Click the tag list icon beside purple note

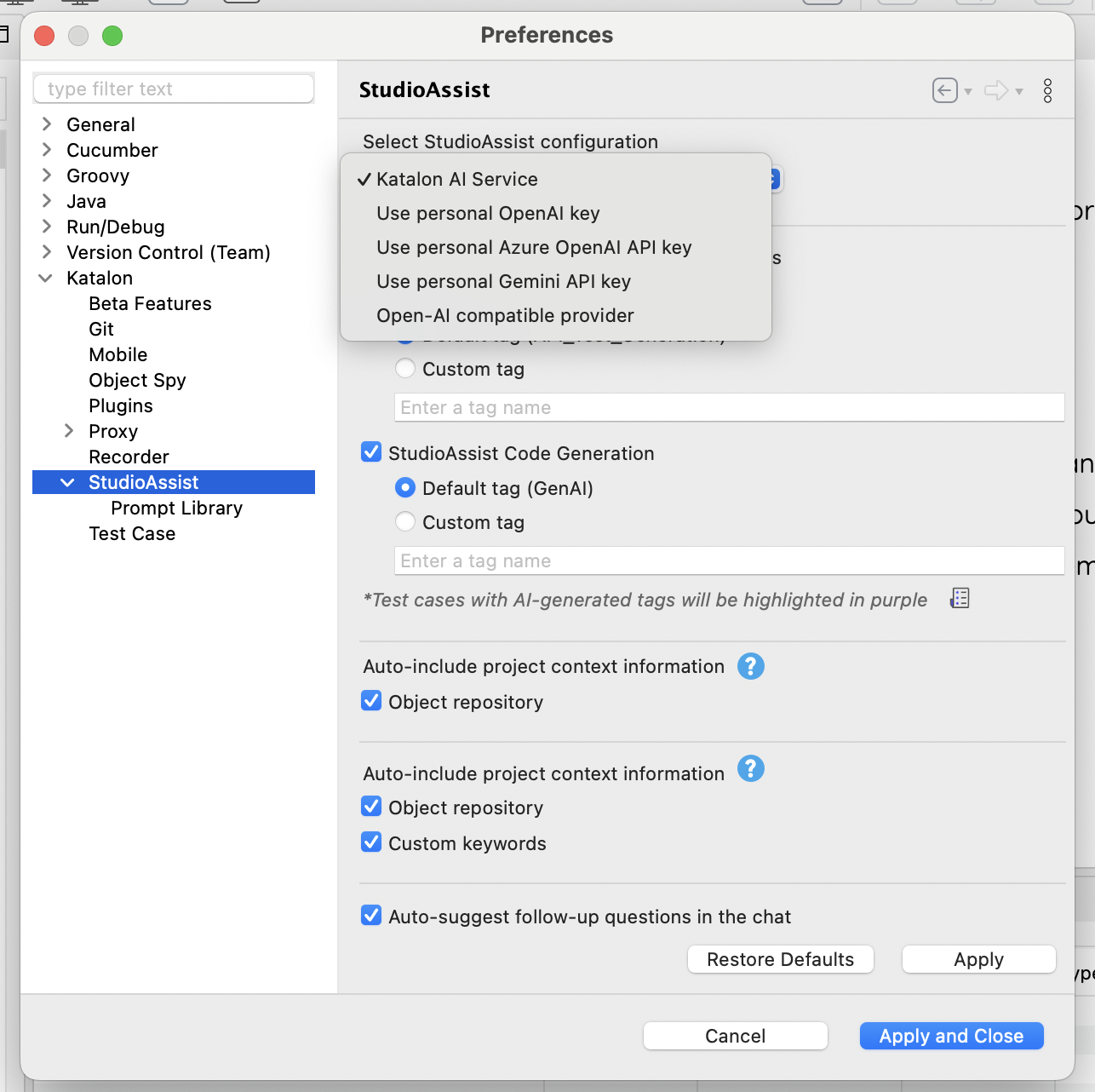960,598
